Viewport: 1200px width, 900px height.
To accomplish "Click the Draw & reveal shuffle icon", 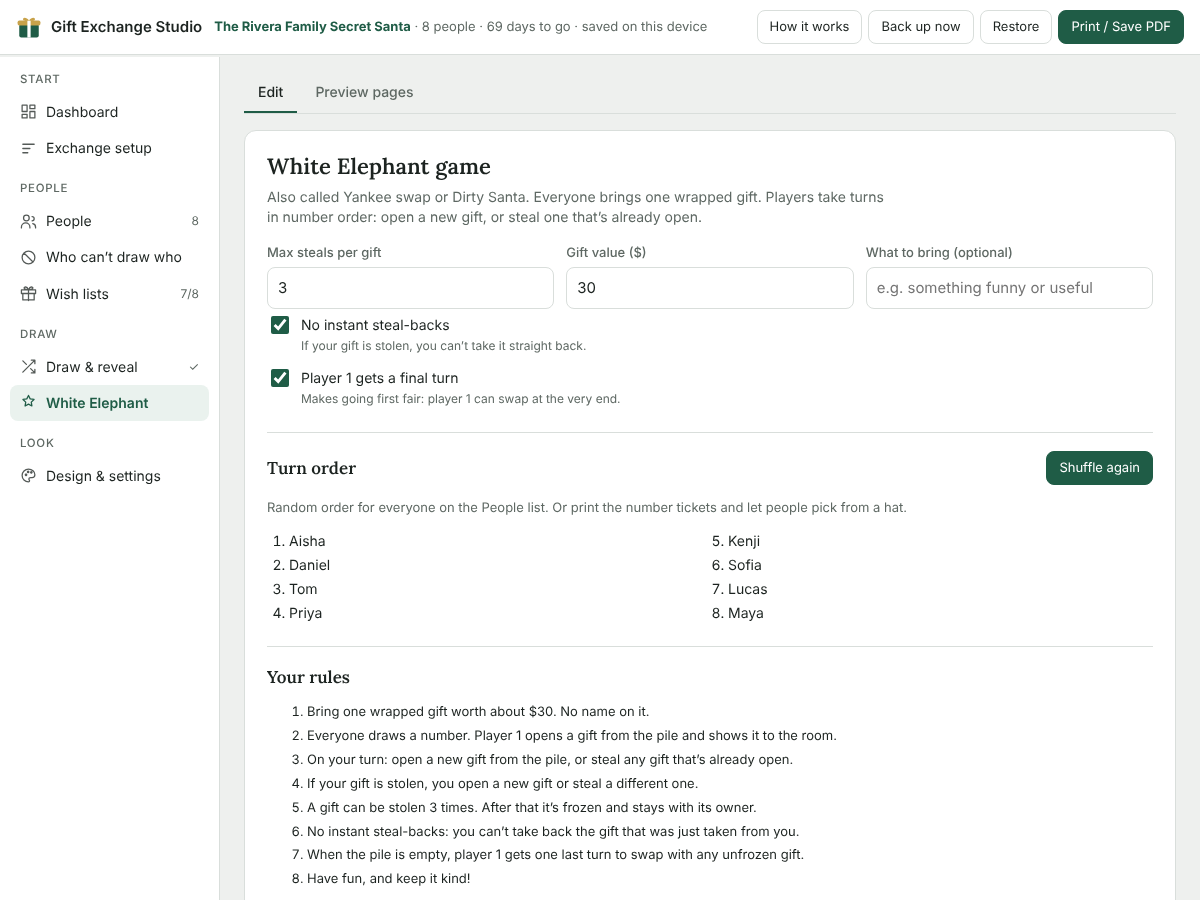I will tap(28, 367).
